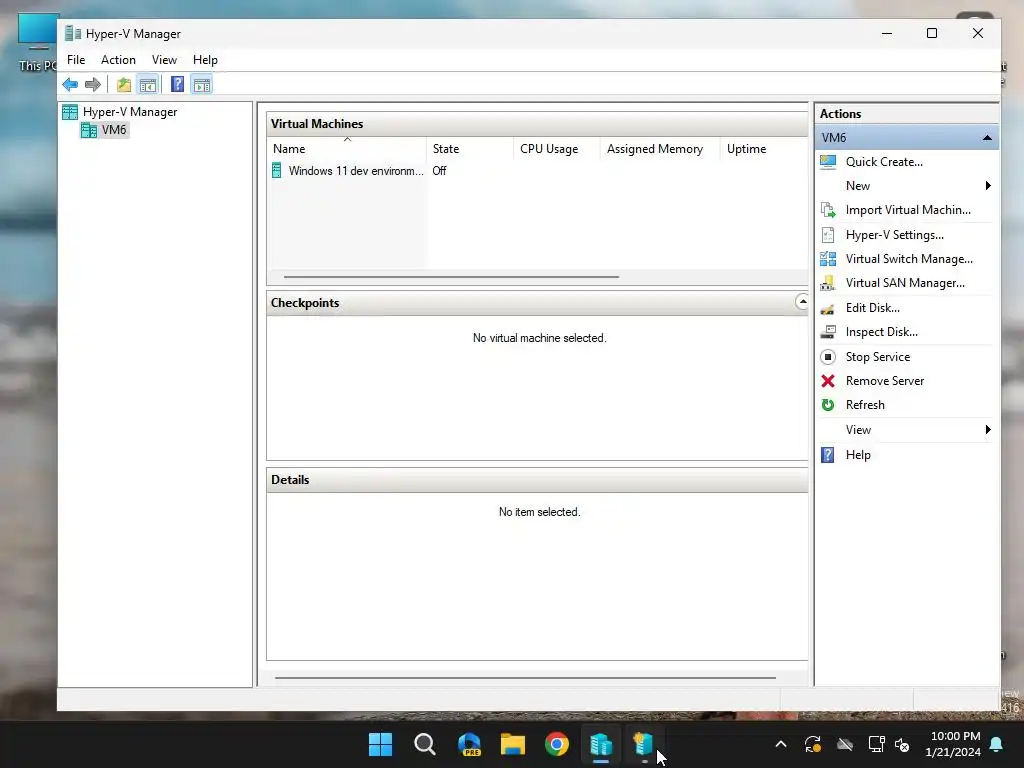The height and width of the screenshot is (768, 1024).
Task: Open Virtual SAN Manager action
Action: 904,283
